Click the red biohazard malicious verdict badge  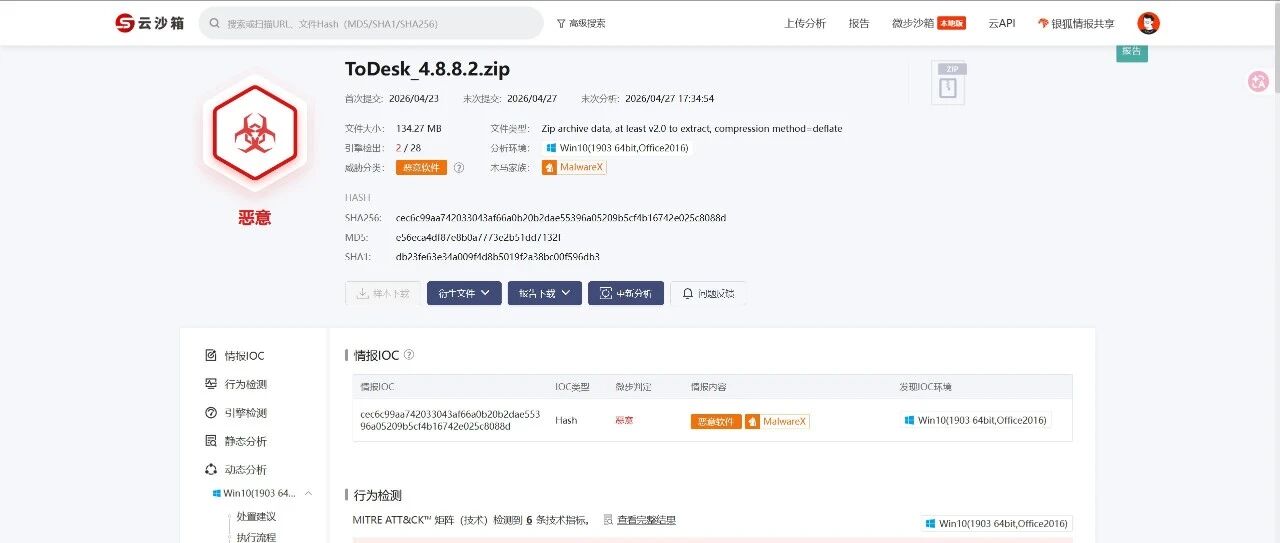255,132
